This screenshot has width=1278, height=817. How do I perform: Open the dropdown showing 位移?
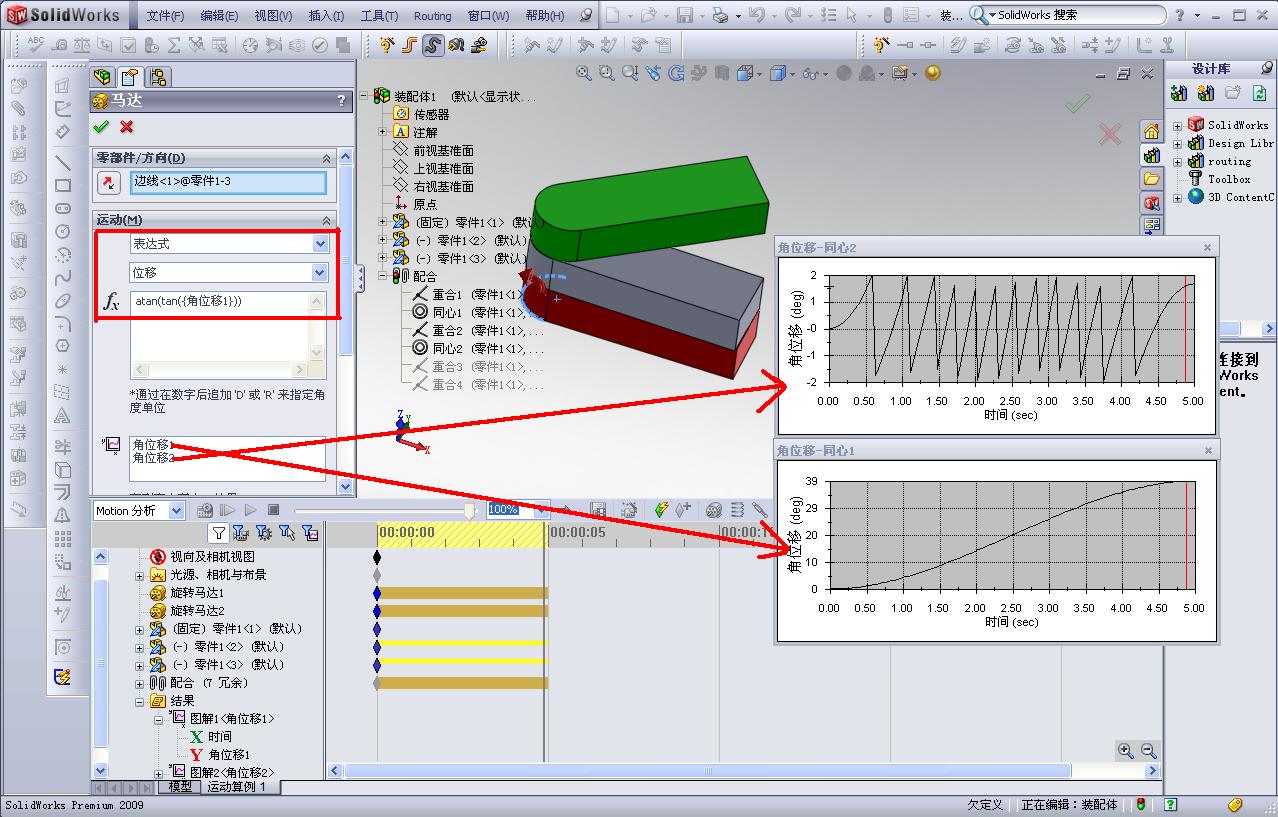[x=320, y=272]
